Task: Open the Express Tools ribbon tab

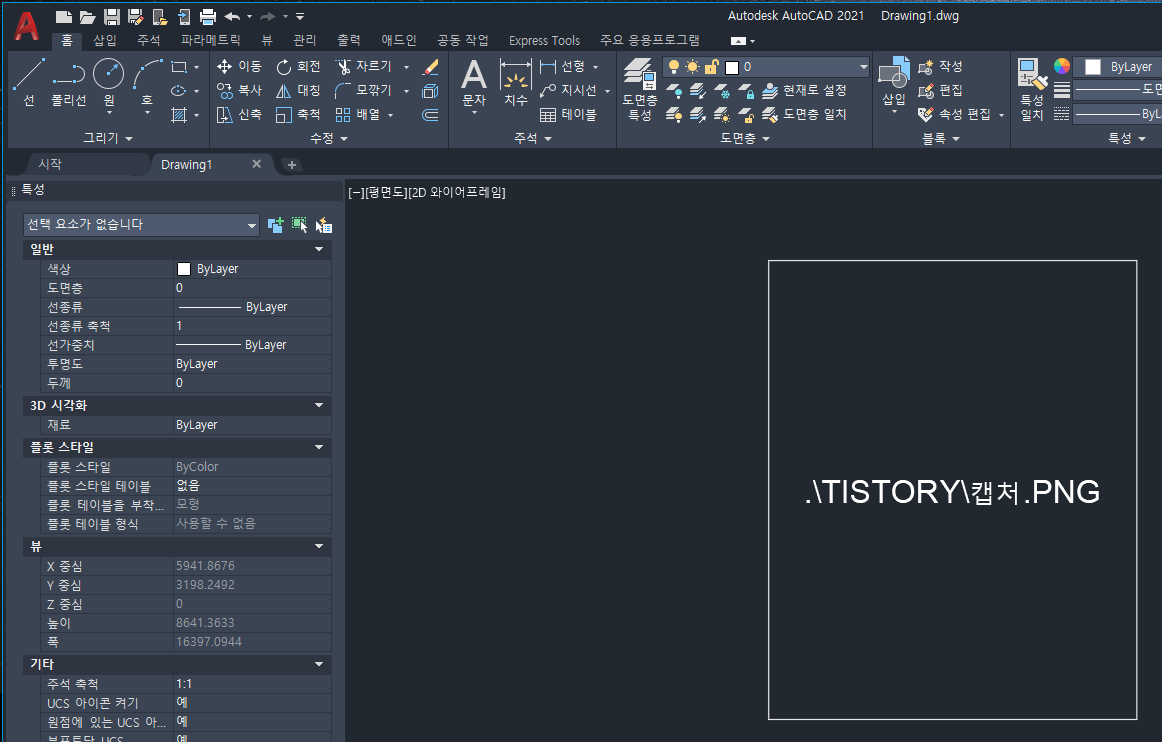Action: click(x=544, y=41)
